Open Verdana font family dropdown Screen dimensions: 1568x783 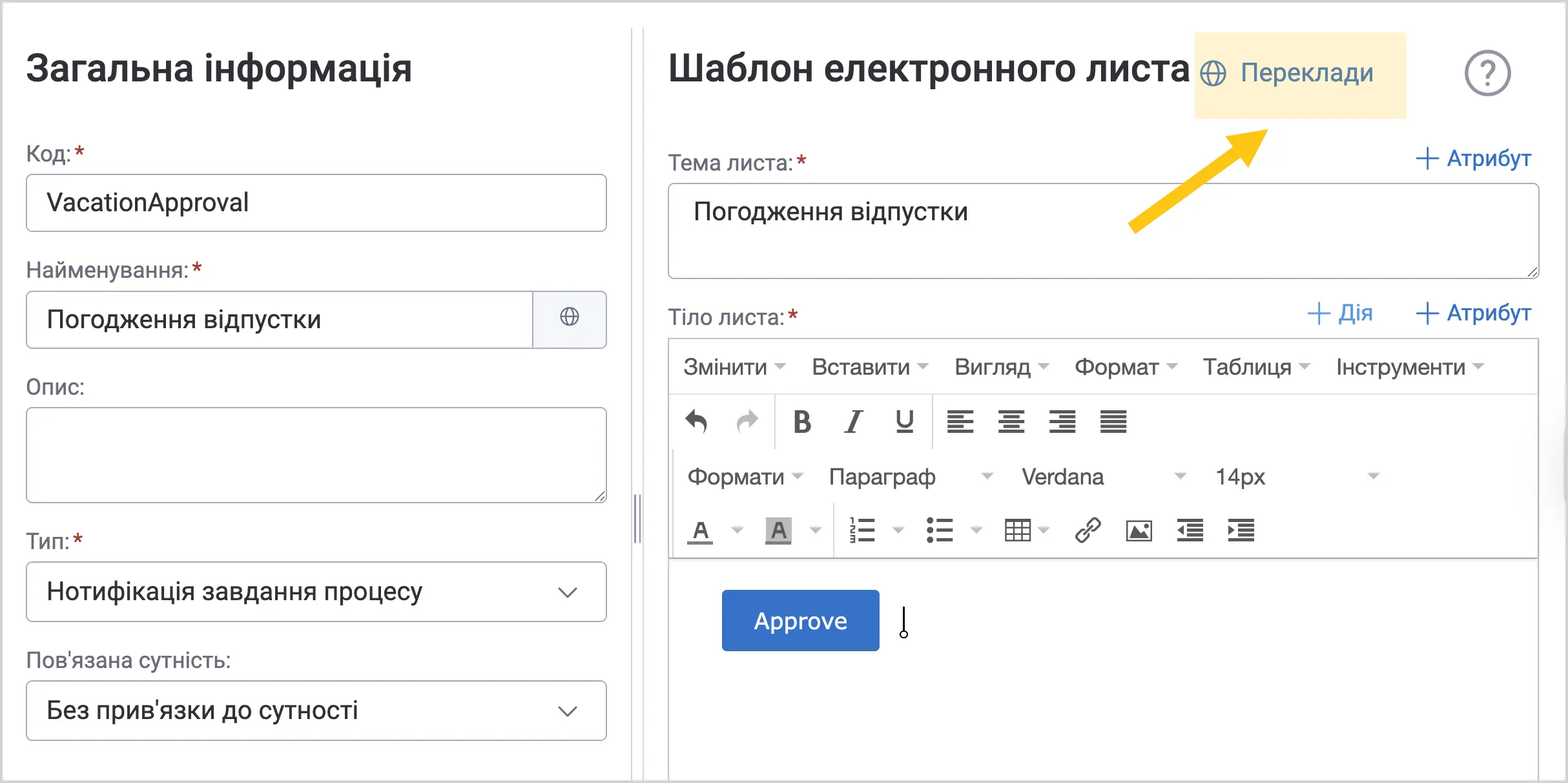tap(1104, 477)
